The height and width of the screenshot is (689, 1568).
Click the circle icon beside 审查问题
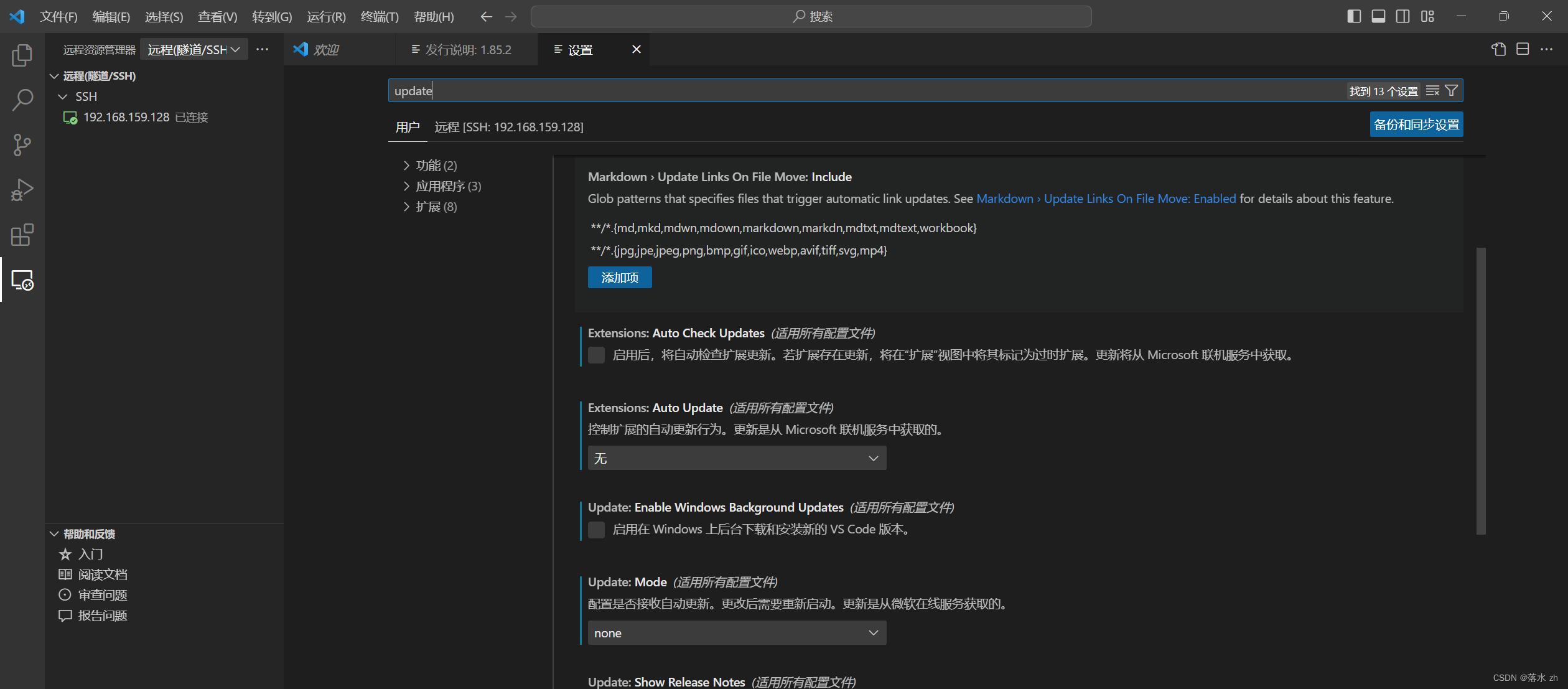point(65,595)
